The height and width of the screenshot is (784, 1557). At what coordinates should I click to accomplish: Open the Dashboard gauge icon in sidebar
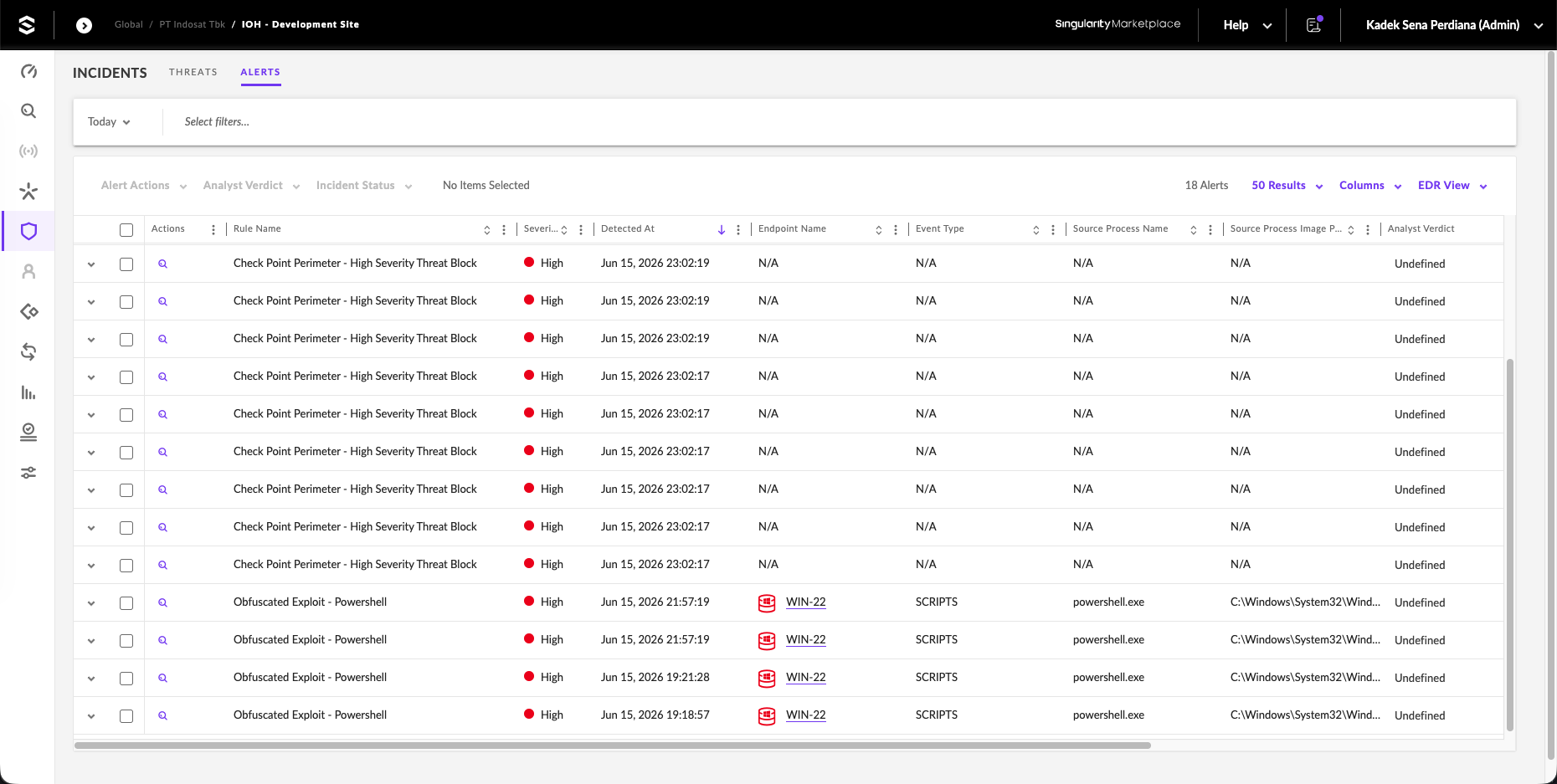pyautogui.click(x=28, y=71)
